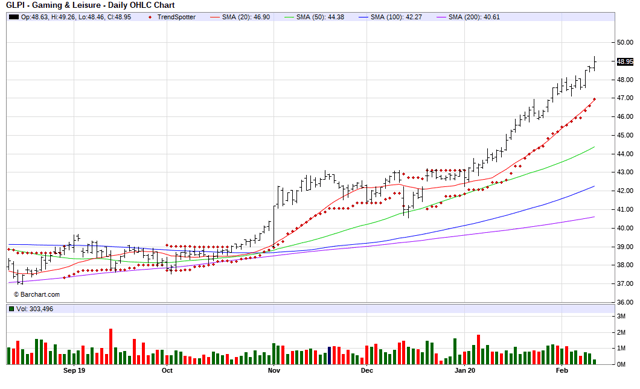Click the 38.00 price axis label
640x389 pixels.
pyautogui.click(x=625, y=265)
